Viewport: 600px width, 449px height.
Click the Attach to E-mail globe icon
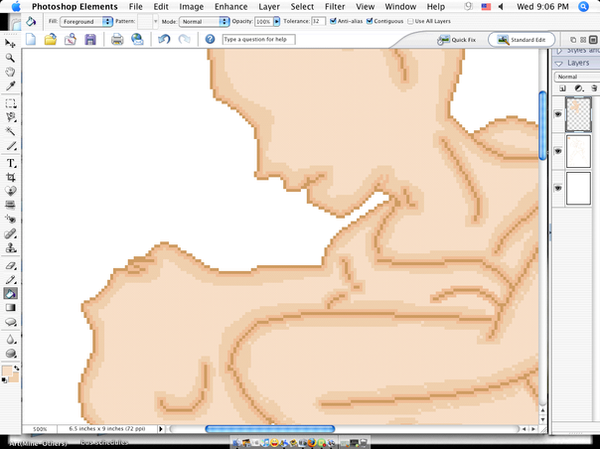tap(137, 39)
